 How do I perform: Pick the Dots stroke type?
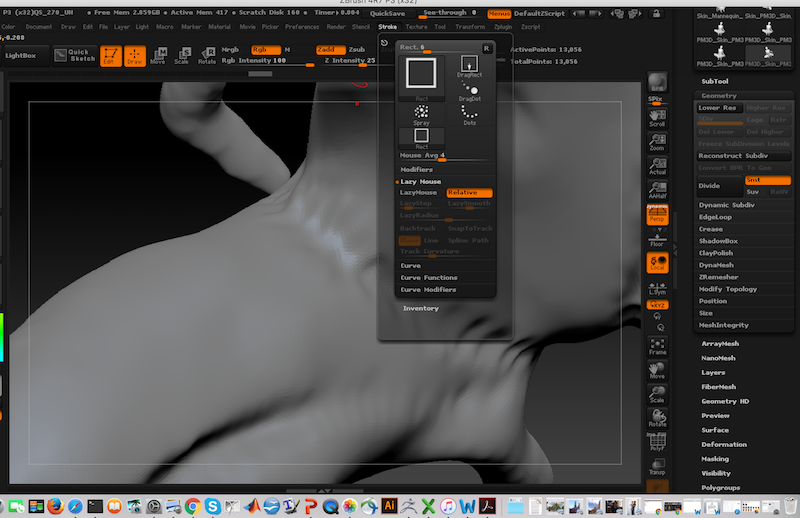coord(469,115)
